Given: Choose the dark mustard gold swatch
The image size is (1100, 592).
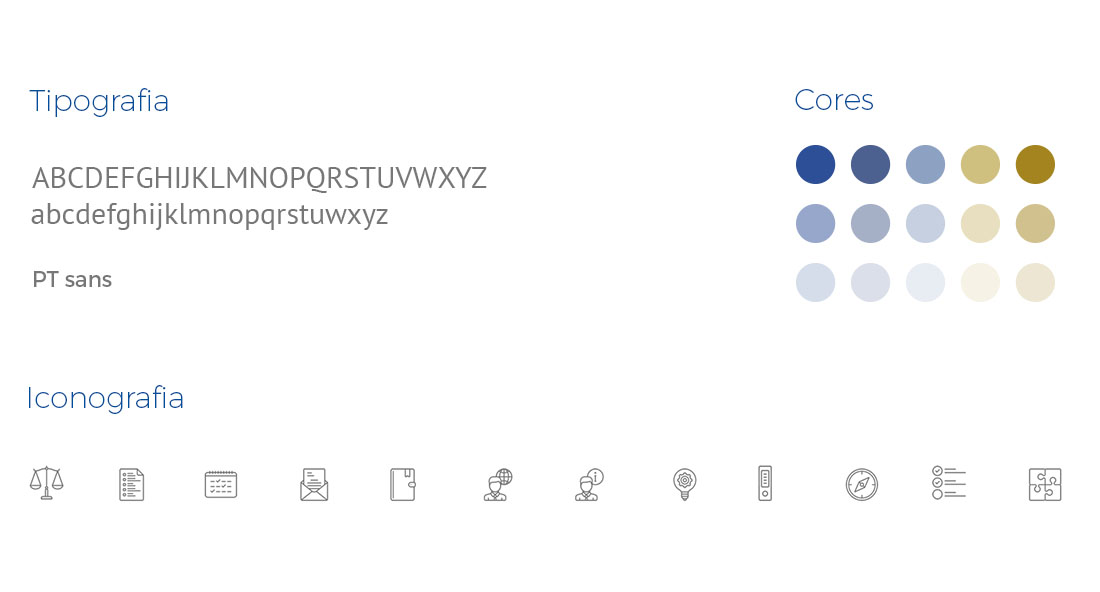Looking at the screenshot, I should [1035, 164].
